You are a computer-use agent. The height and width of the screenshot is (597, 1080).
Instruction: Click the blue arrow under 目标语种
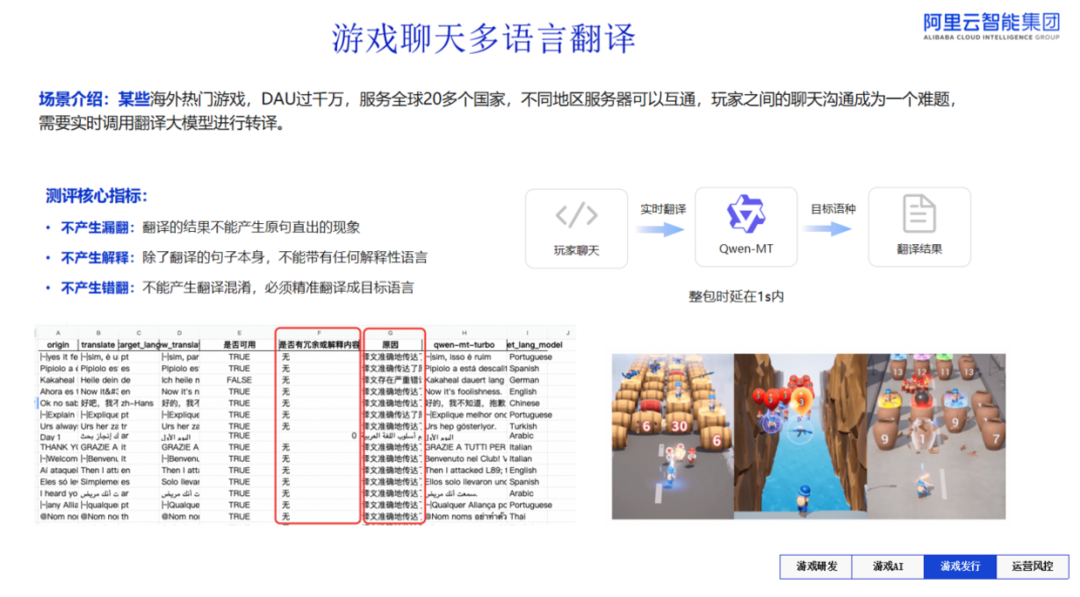tap(830, 229)
